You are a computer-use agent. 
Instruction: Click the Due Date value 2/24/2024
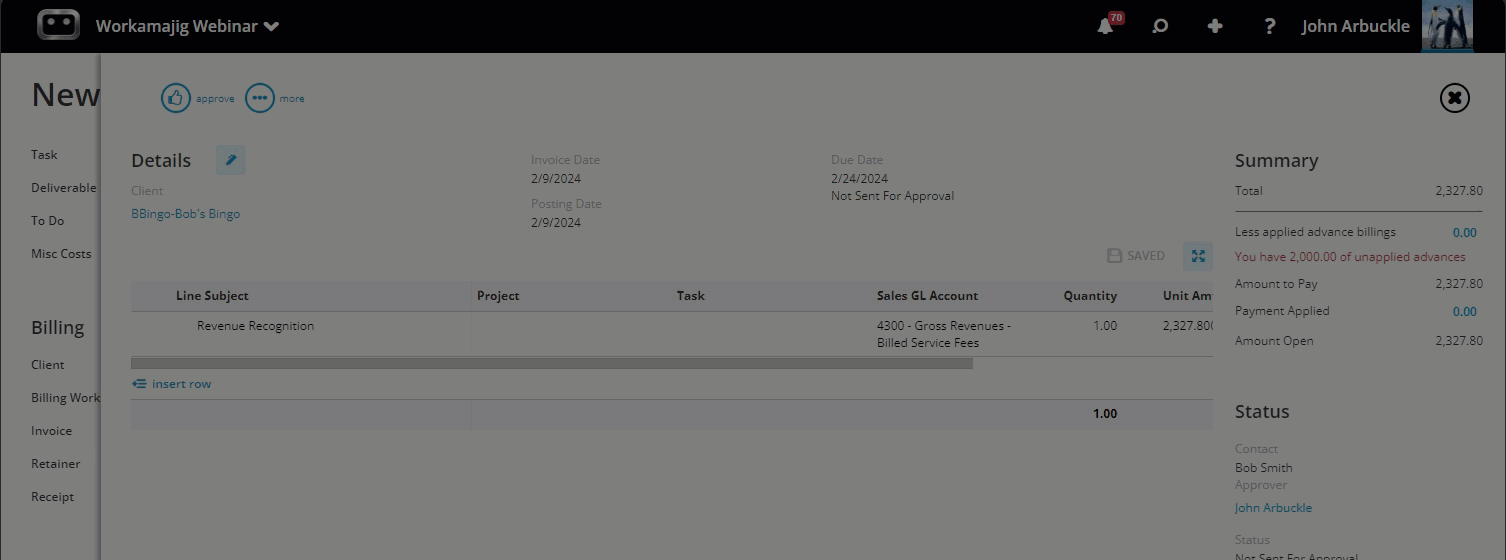click(859, 179)
